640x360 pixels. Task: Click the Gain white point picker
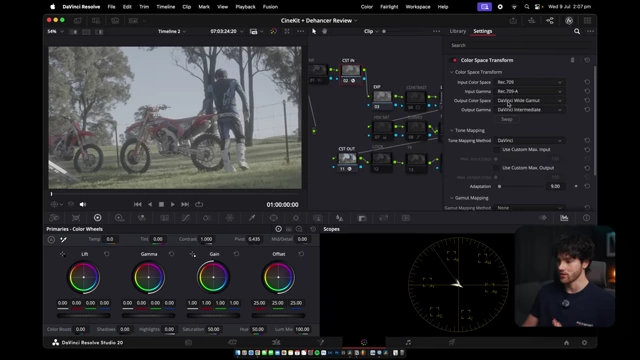pos(192,254)
